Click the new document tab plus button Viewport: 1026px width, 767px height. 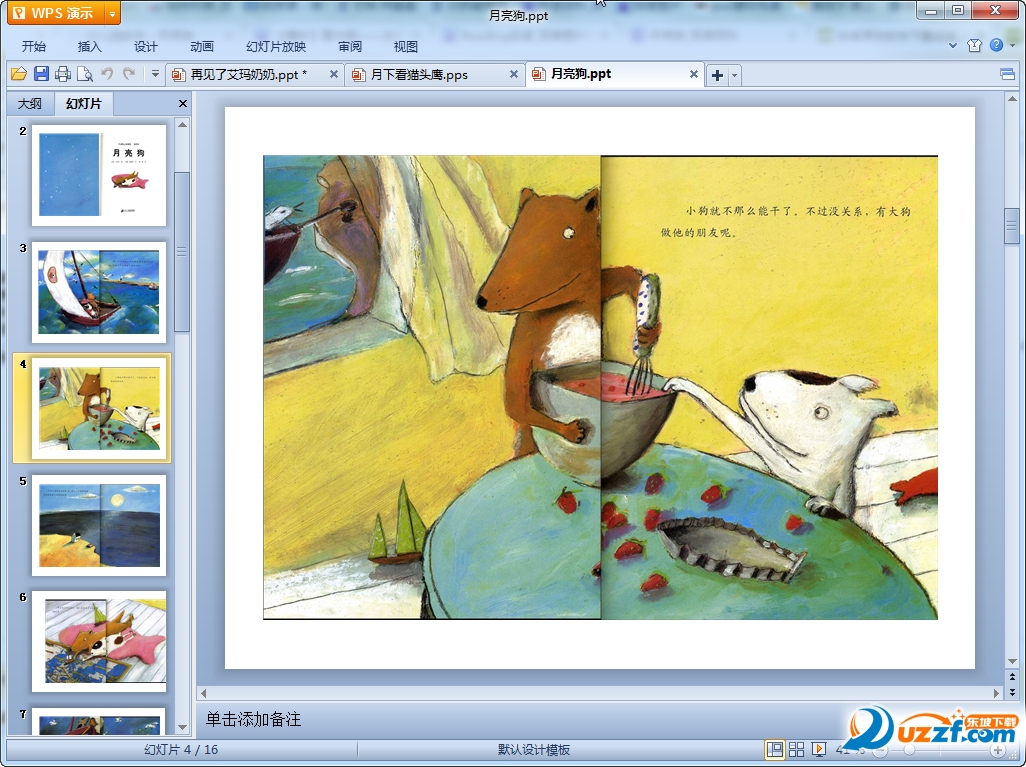717,75
